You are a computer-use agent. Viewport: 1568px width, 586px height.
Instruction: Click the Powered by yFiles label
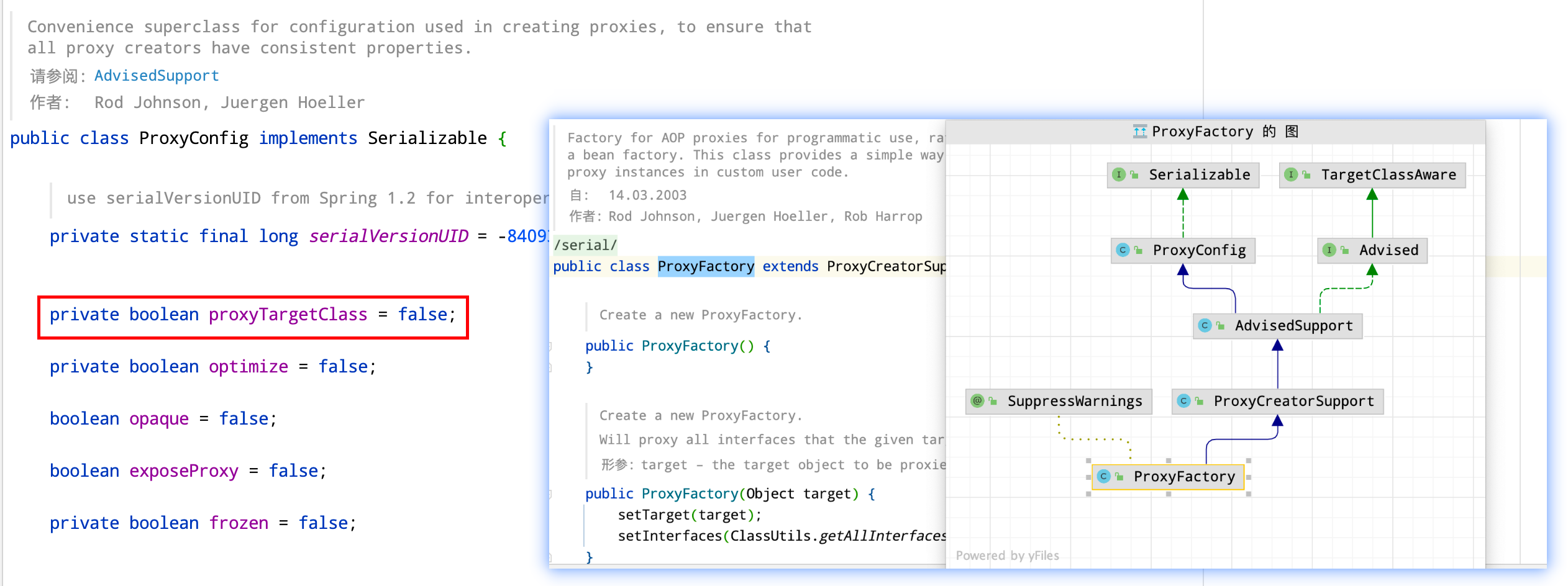click(x=1008, y=556)
